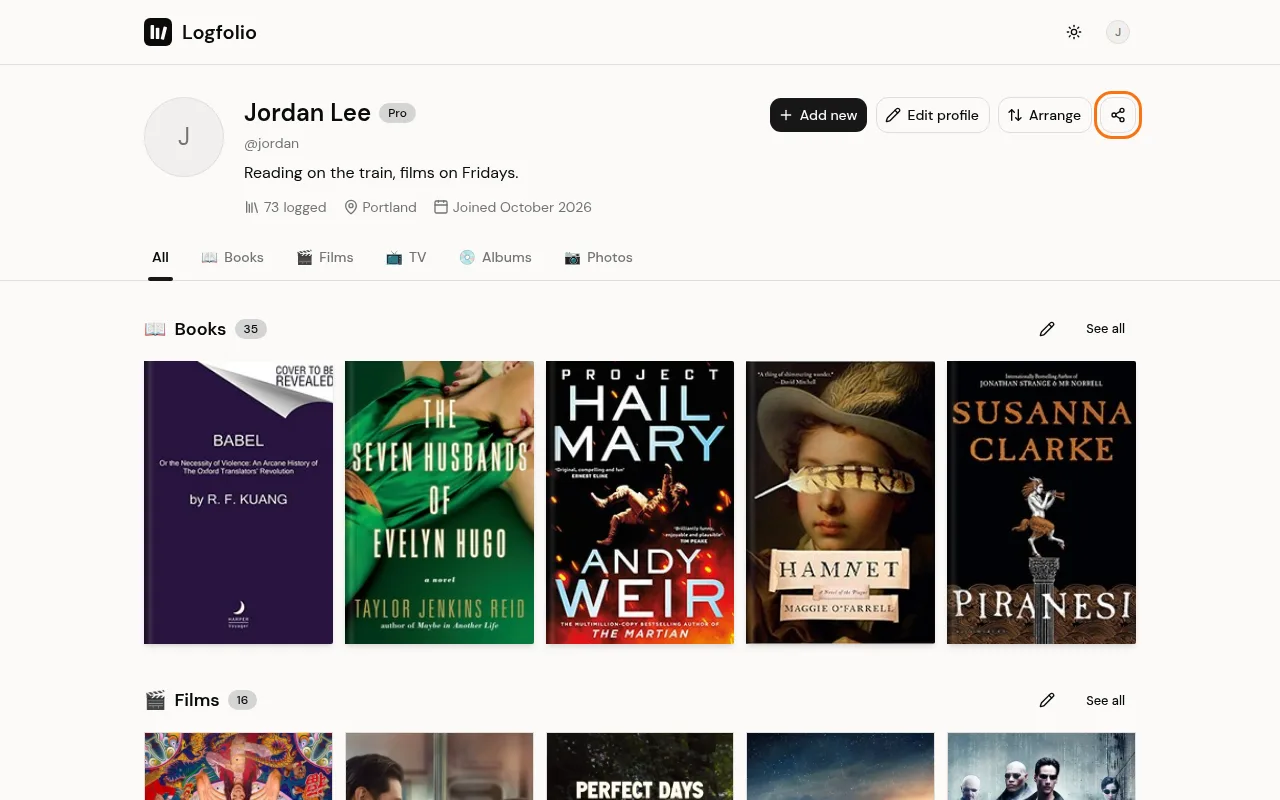Image resolution: width=1280 pixels, height=800 pixels.
Task: Click the bio 'Reading on the train' text
Action: pyautogui.click(x=381, y=173)
